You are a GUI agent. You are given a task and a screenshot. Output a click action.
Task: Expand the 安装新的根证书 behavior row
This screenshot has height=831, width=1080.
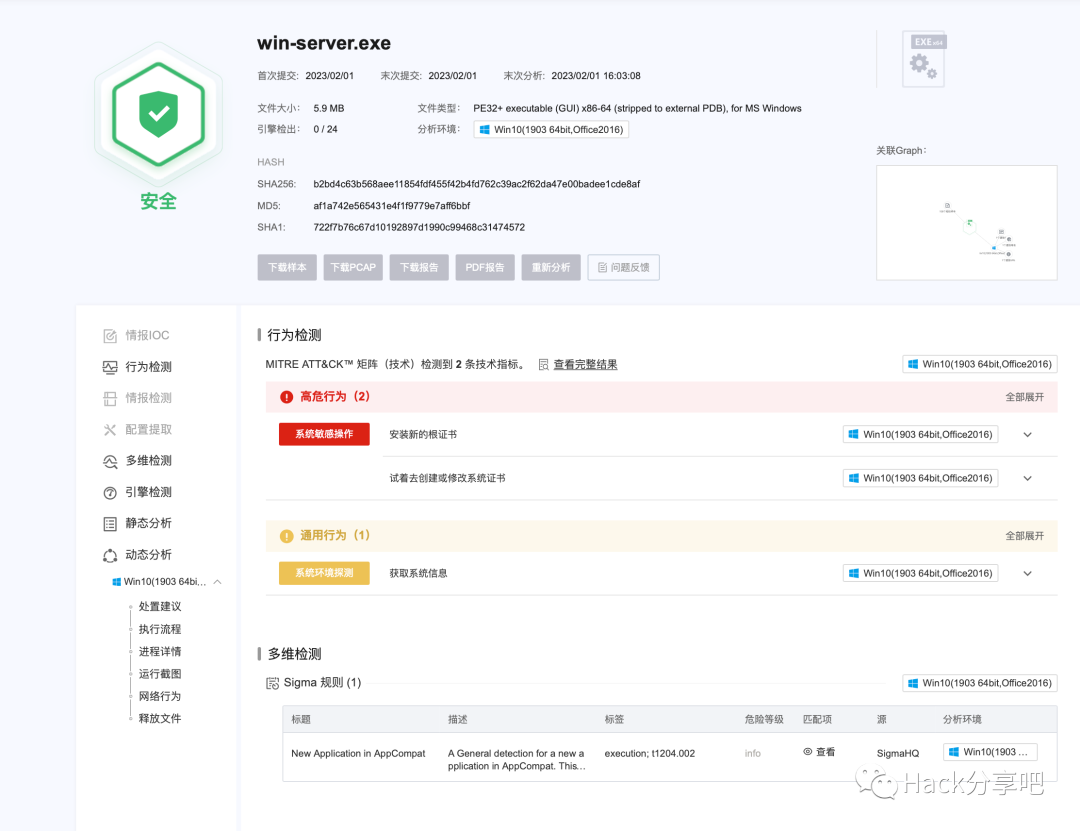[x=1027, y=434]
